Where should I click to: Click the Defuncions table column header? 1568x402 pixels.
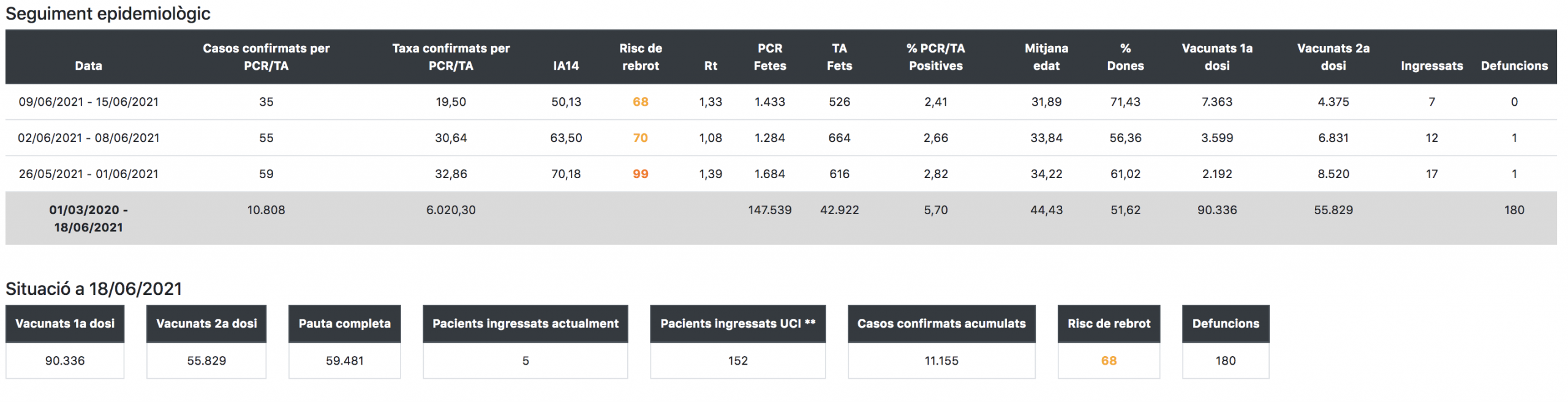[x=1513, y=65]
